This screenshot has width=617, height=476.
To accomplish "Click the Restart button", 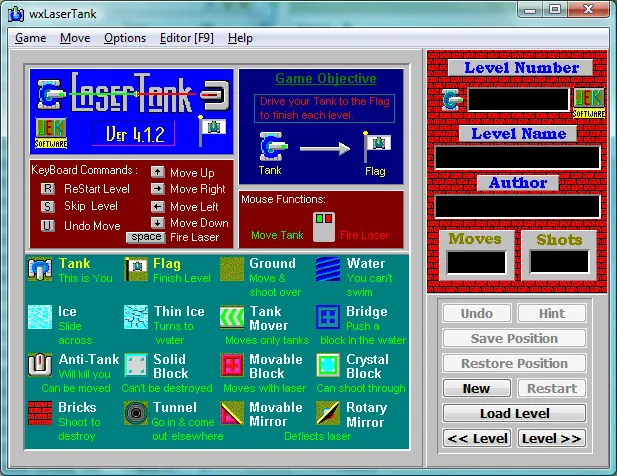I will (x=552, y=388).
